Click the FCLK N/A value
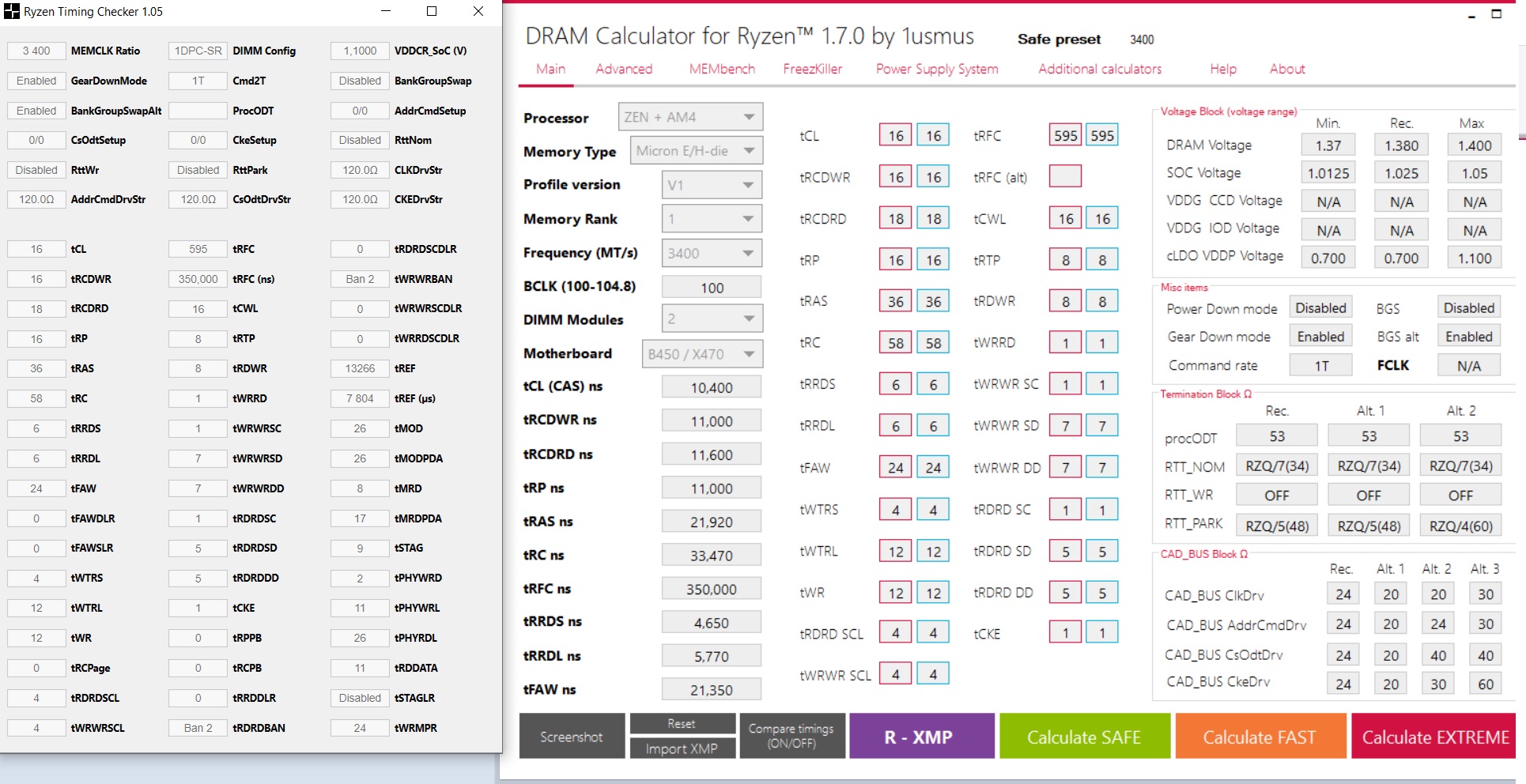The width and height of the screenshot is (1526, 784). pos(1469,366)
